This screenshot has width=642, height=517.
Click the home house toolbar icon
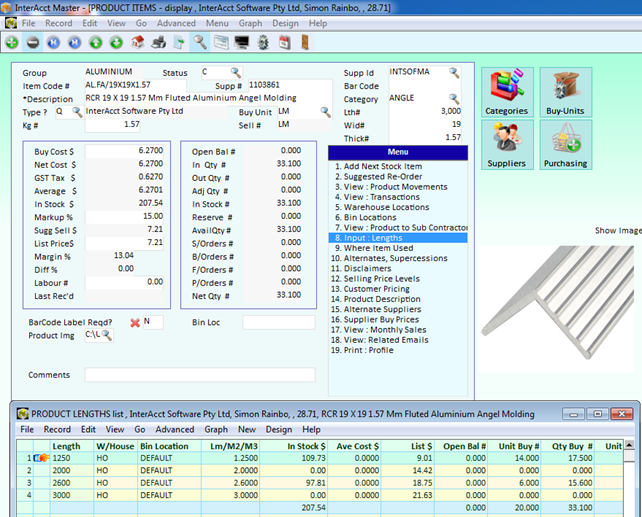138,42
